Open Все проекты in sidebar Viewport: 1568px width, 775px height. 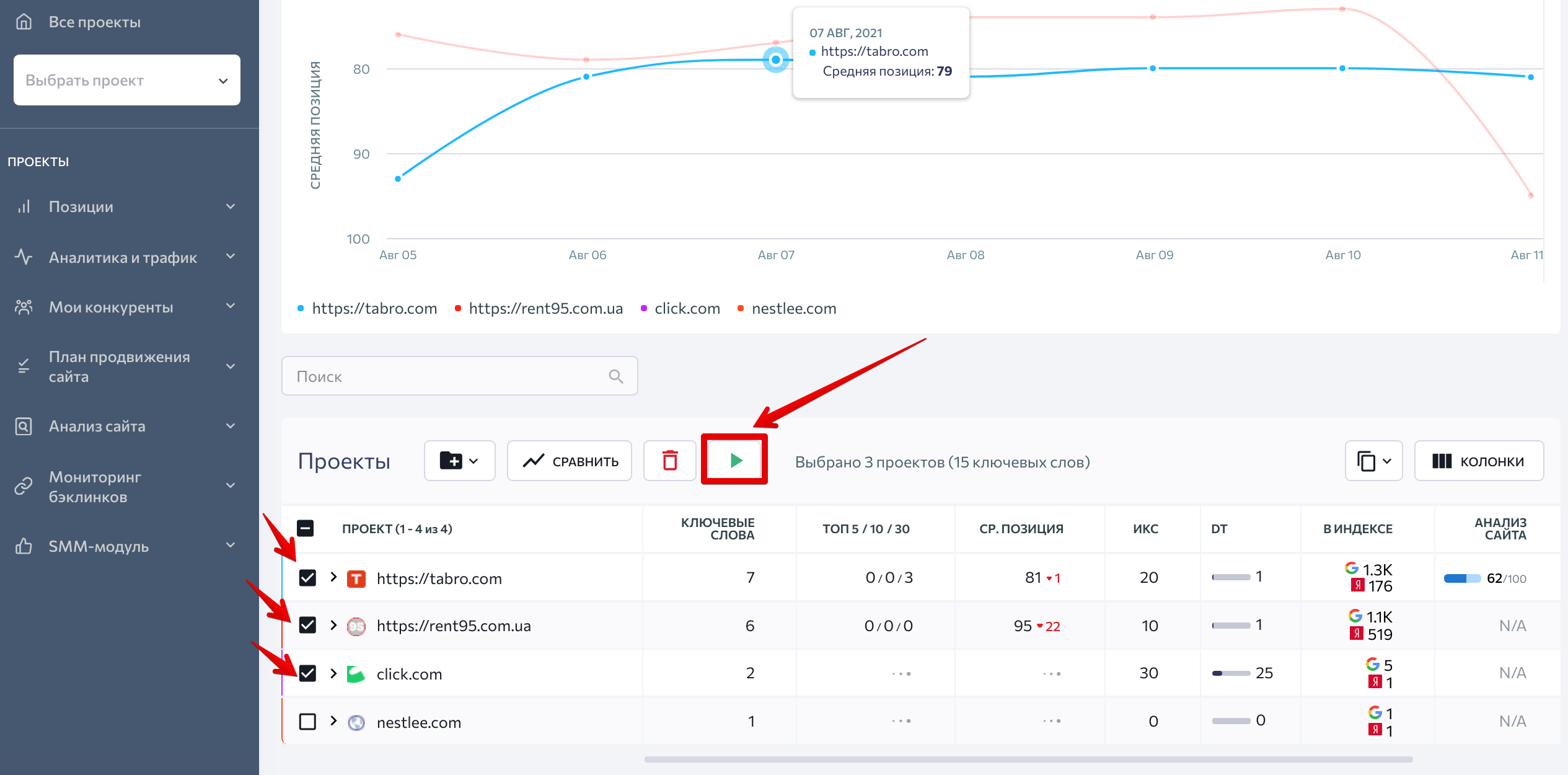95,22
